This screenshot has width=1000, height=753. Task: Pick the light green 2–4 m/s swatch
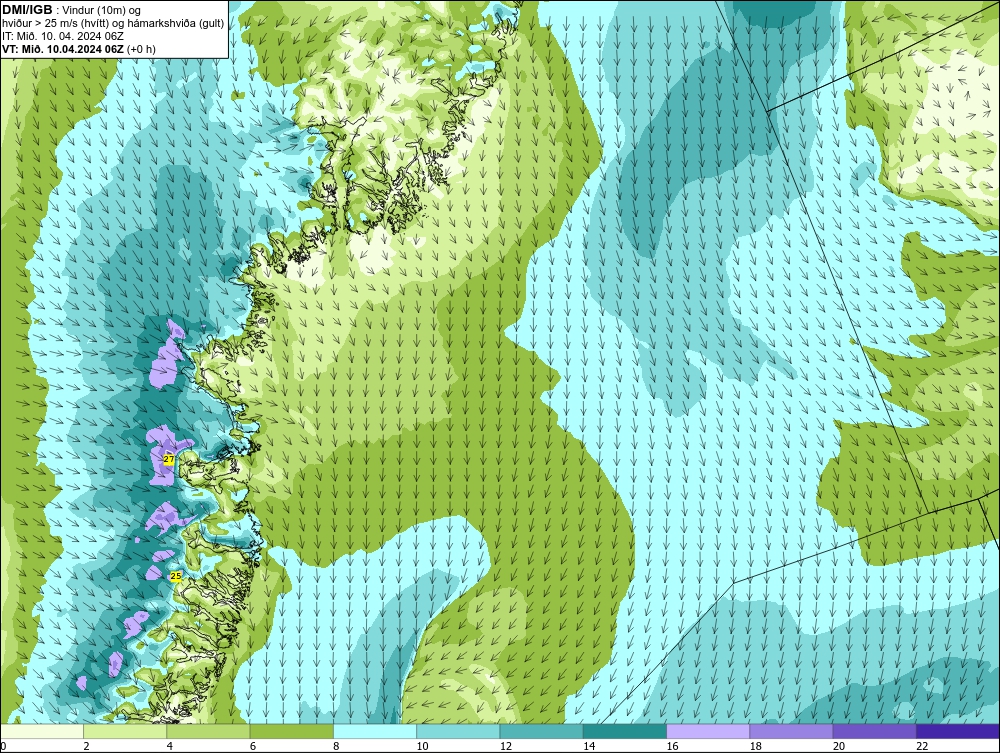click(125, 731)
